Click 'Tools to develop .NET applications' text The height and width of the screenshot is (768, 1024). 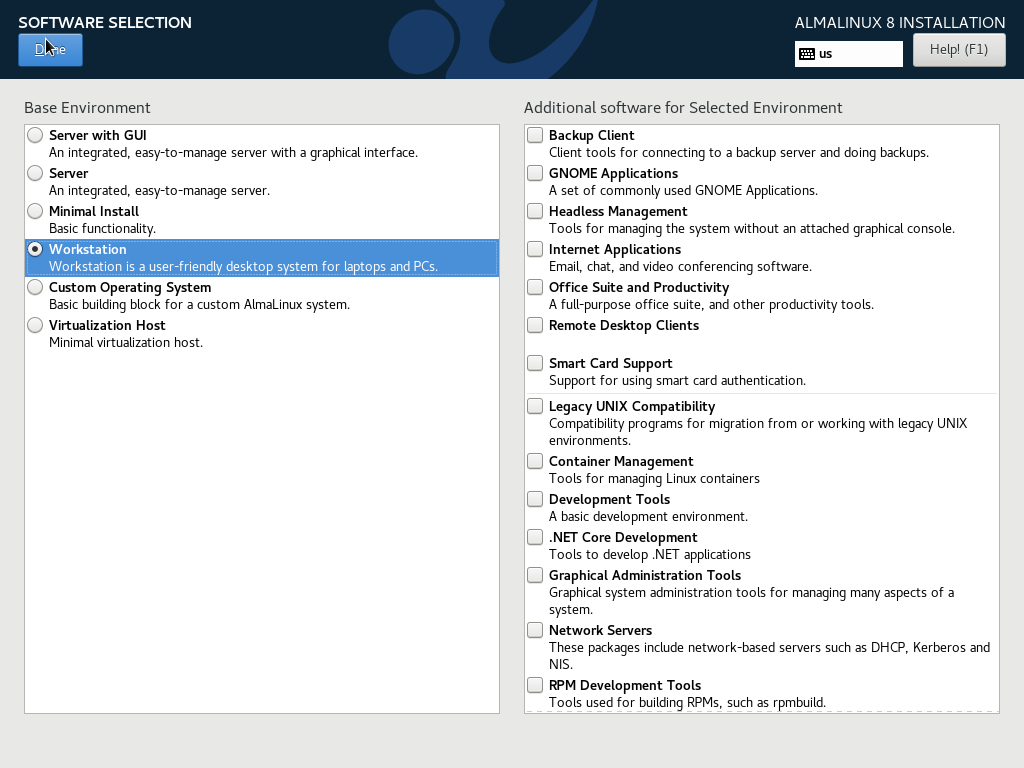click(x=650, y=554)
